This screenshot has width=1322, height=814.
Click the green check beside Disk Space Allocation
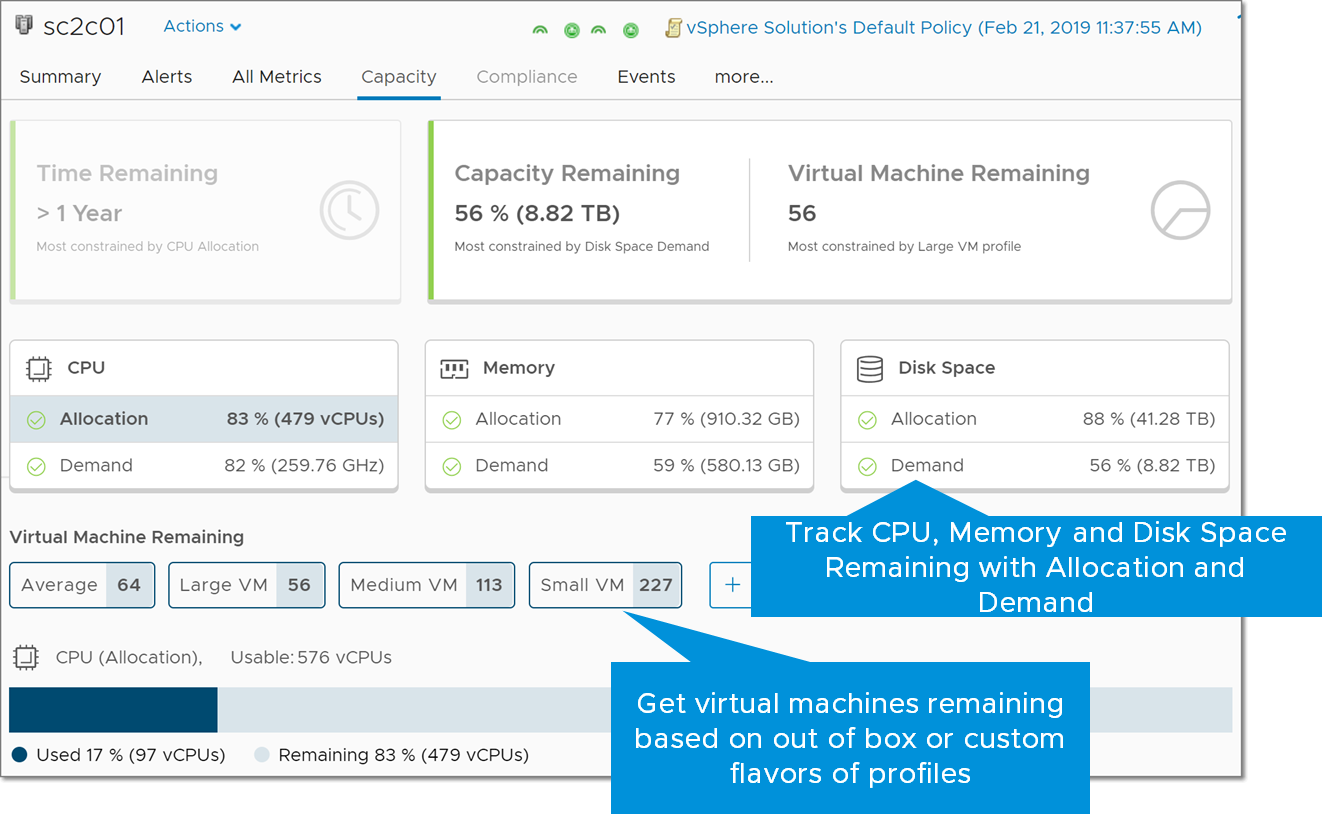coord(867,420)
